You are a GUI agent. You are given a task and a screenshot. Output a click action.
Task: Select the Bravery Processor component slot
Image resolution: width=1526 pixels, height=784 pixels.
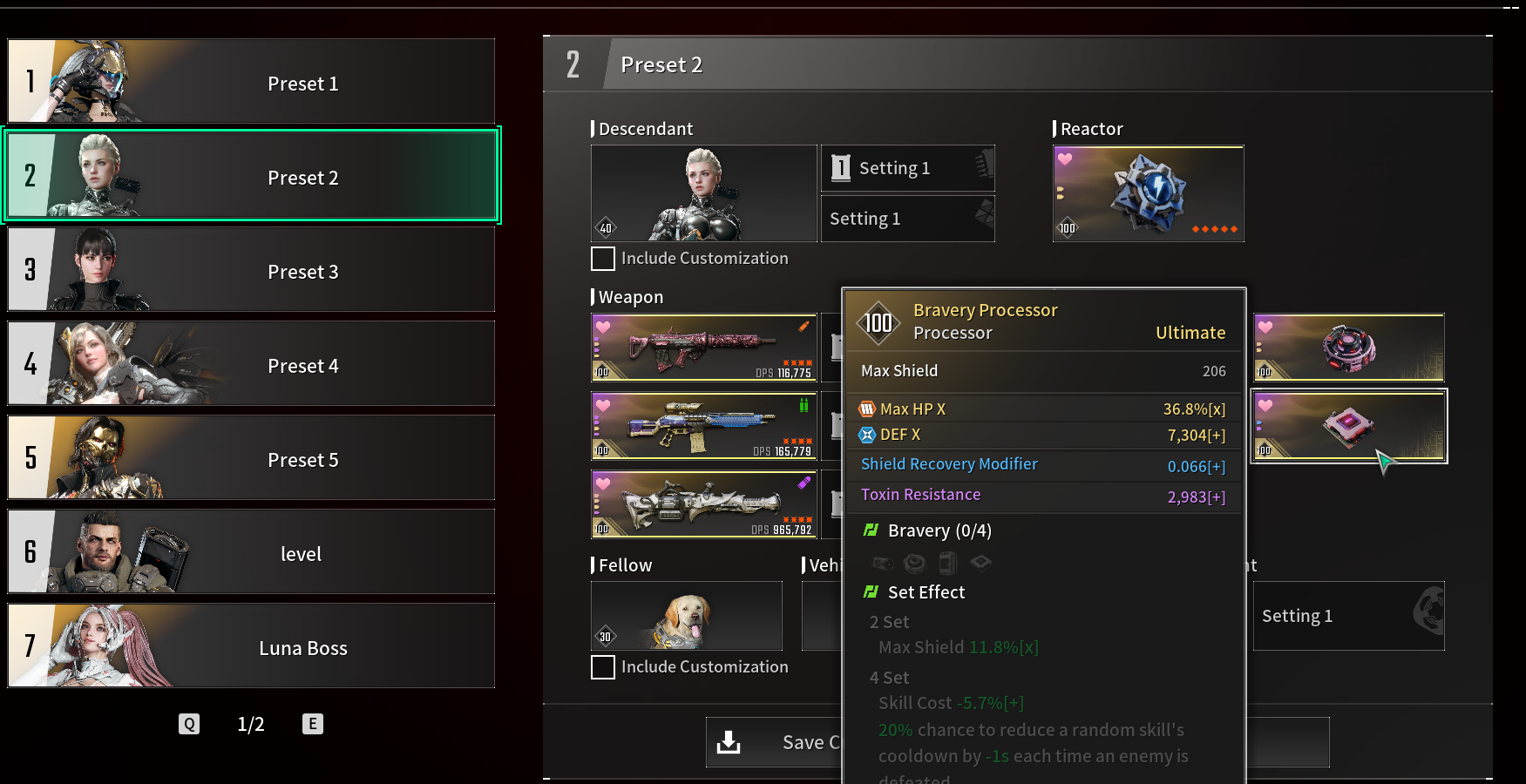point(1349,426)
